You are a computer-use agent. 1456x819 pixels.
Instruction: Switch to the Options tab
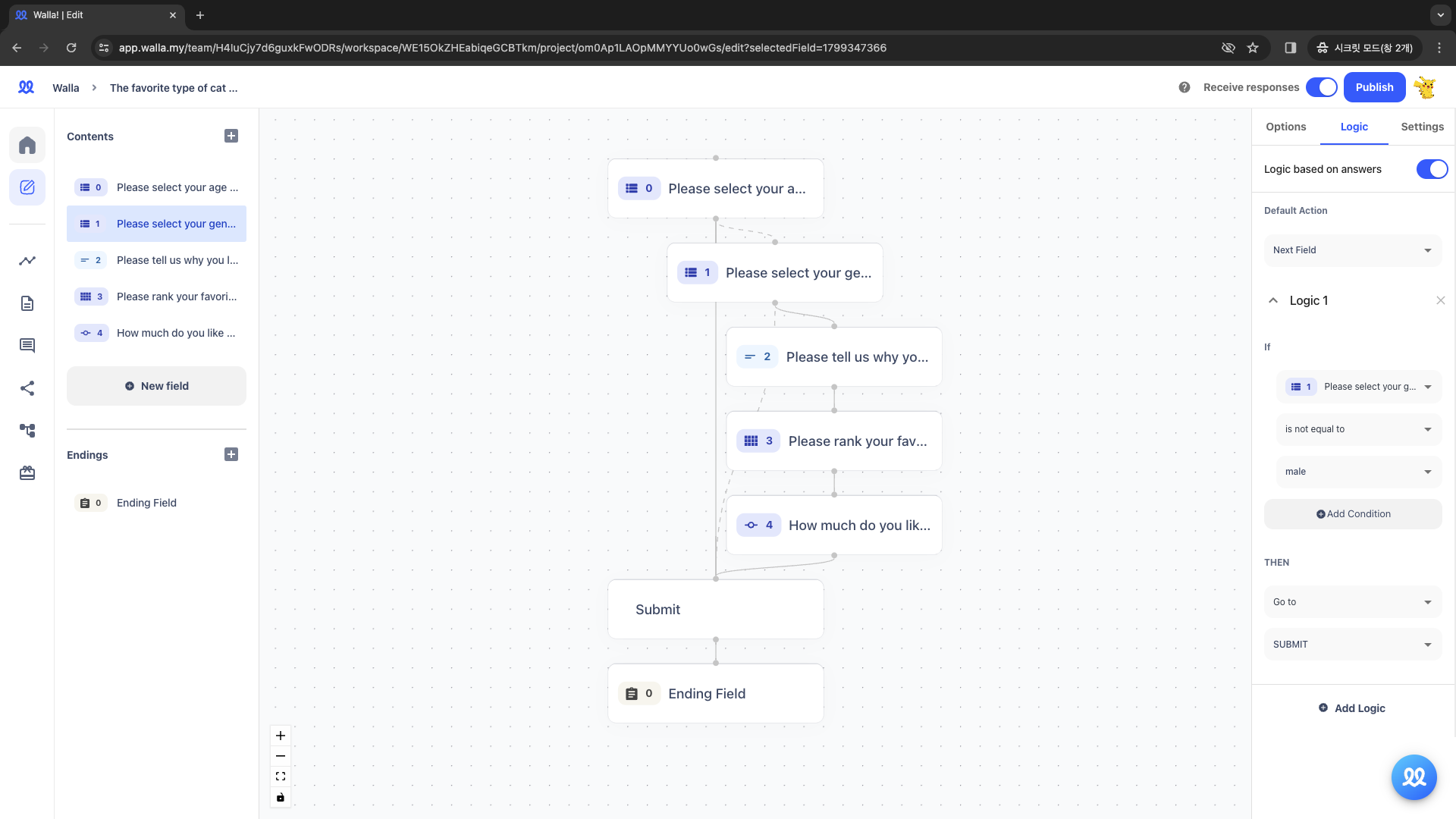(1285, 127)
